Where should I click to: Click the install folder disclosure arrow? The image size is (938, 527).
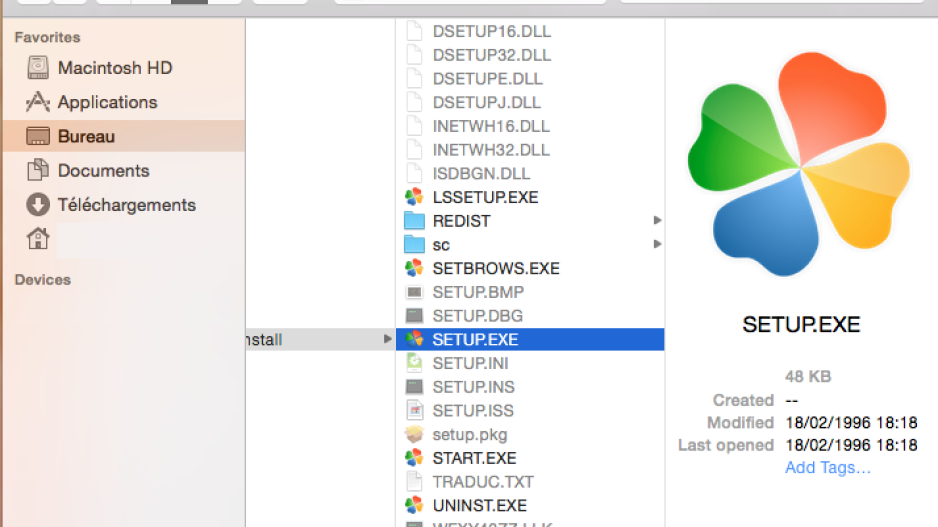pos(387,339)
